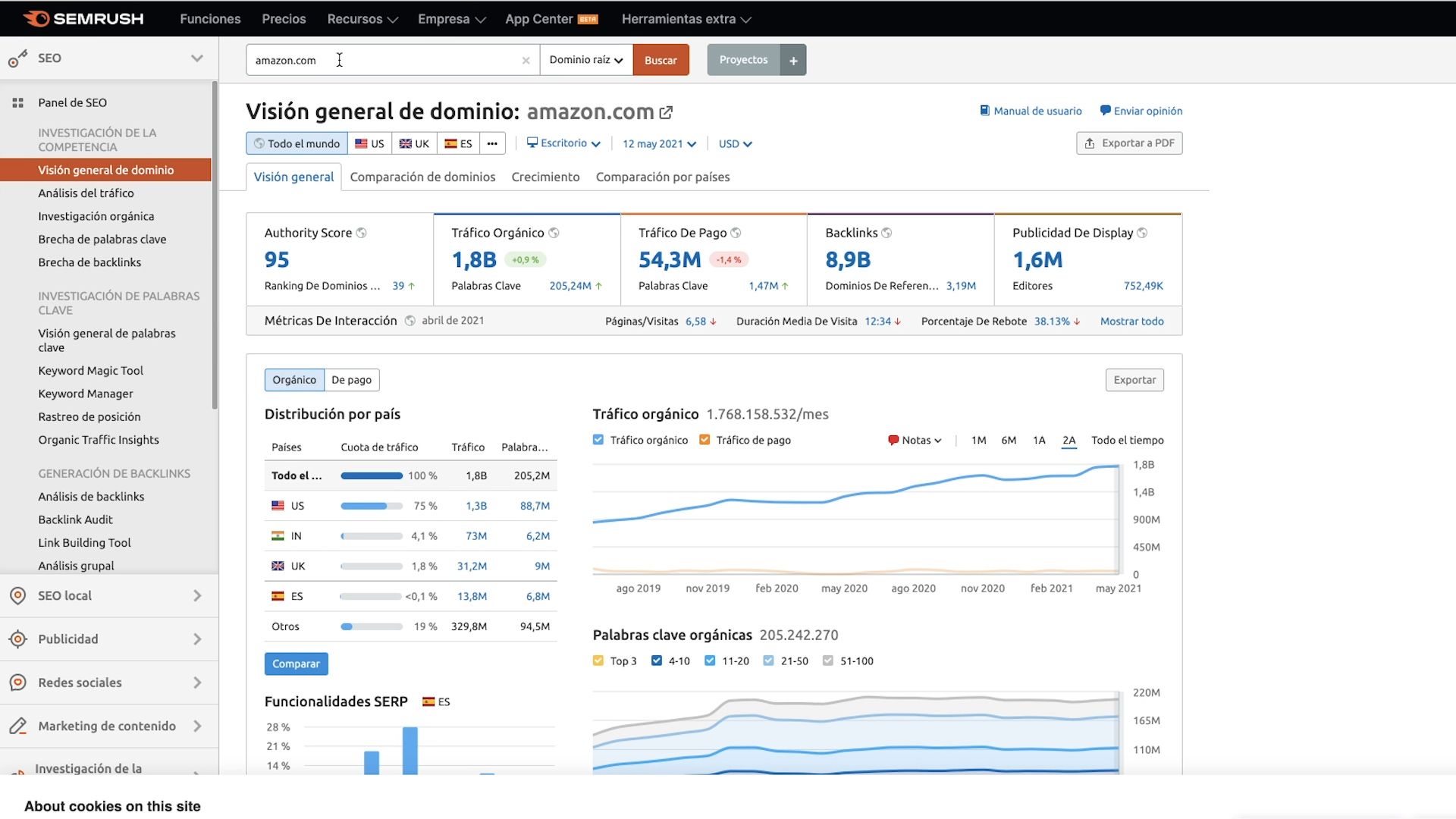Collapse the SEO sidebar section
Image resolution: width=1456 pixels, height=819 pixels.
(197, 58)
